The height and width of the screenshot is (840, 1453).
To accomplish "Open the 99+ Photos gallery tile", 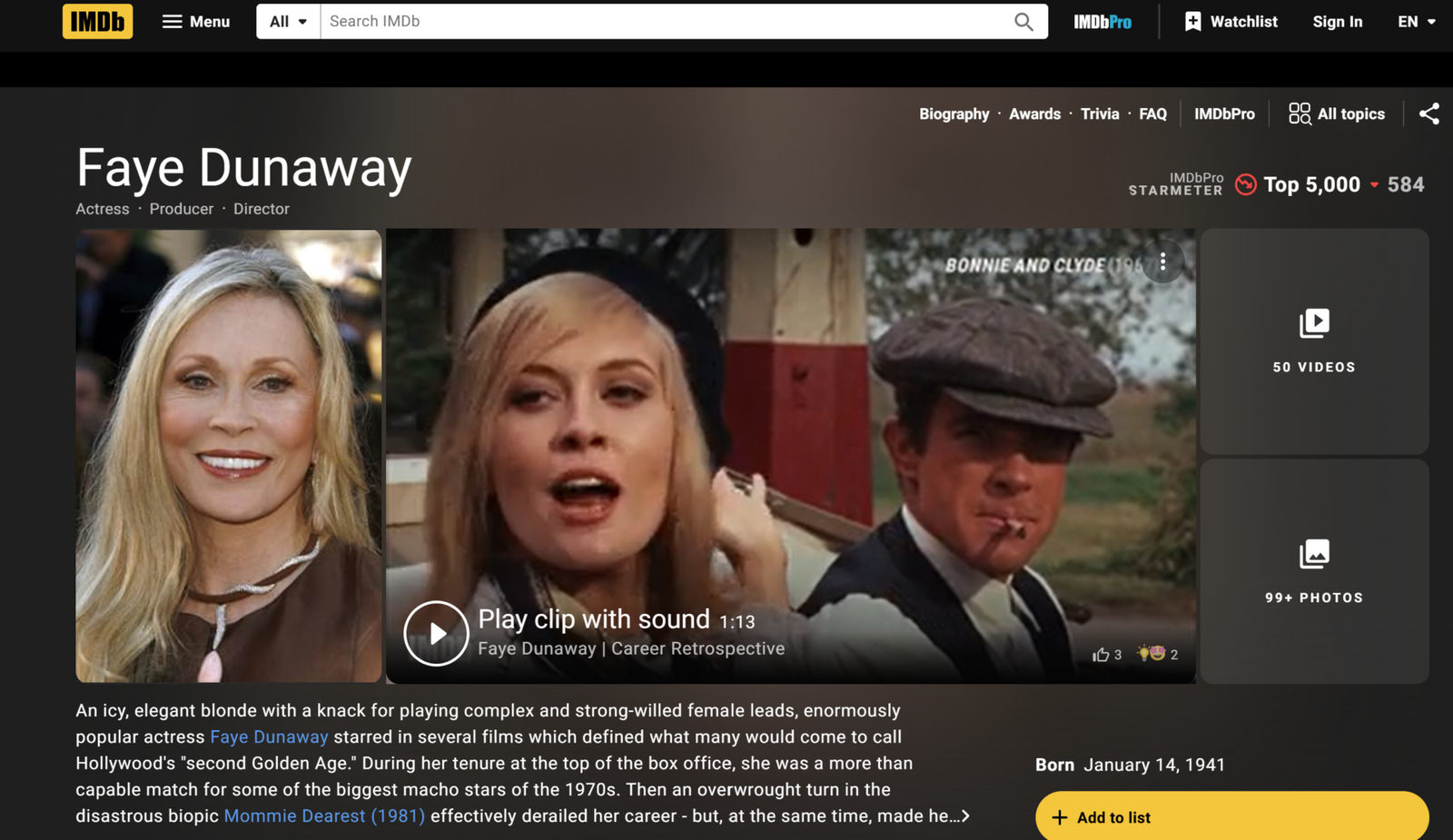I will click(x=1314, y=571).
